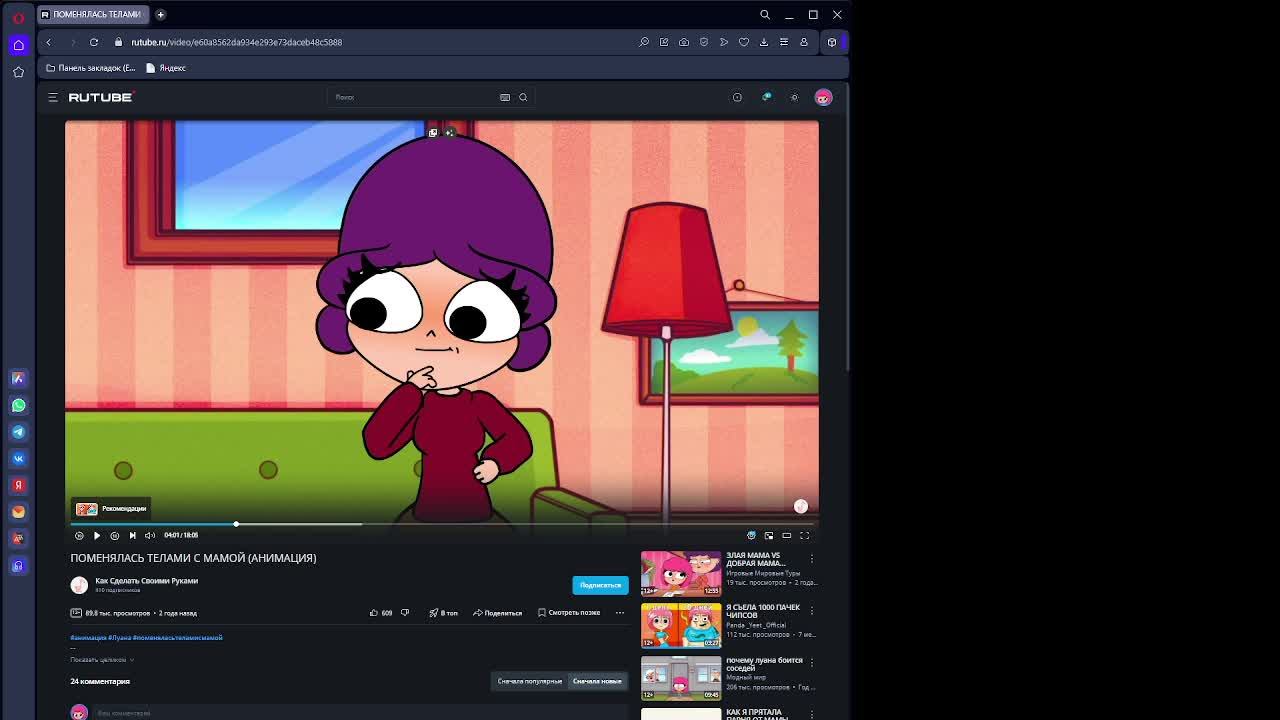Open Opera sidebar bookmarks star
The width and height of the screenshot is (1280, 720).
(18, 72)
